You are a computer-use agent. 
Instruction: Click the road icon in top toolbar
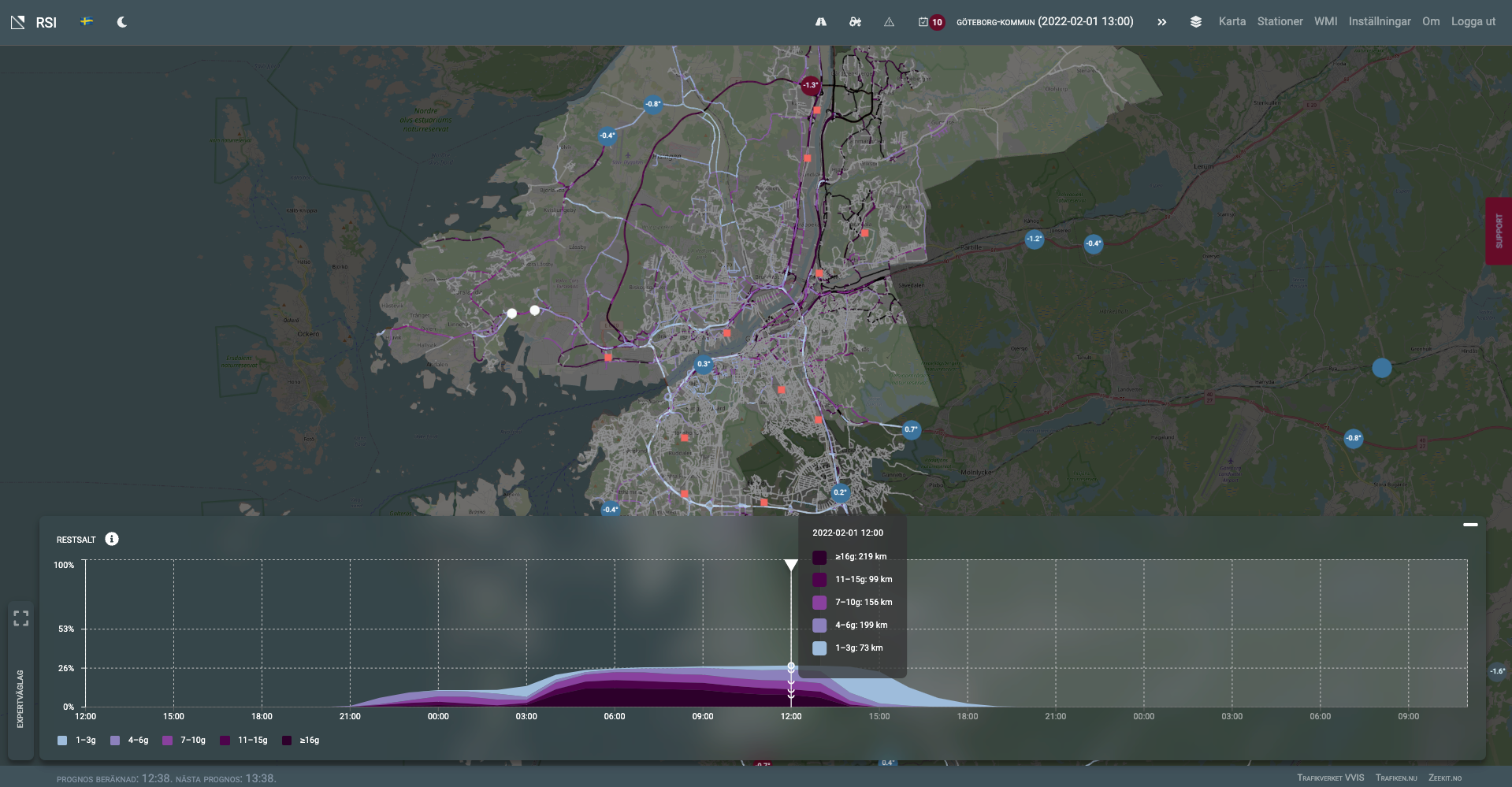pyautogui.click(x=821, y=22)
